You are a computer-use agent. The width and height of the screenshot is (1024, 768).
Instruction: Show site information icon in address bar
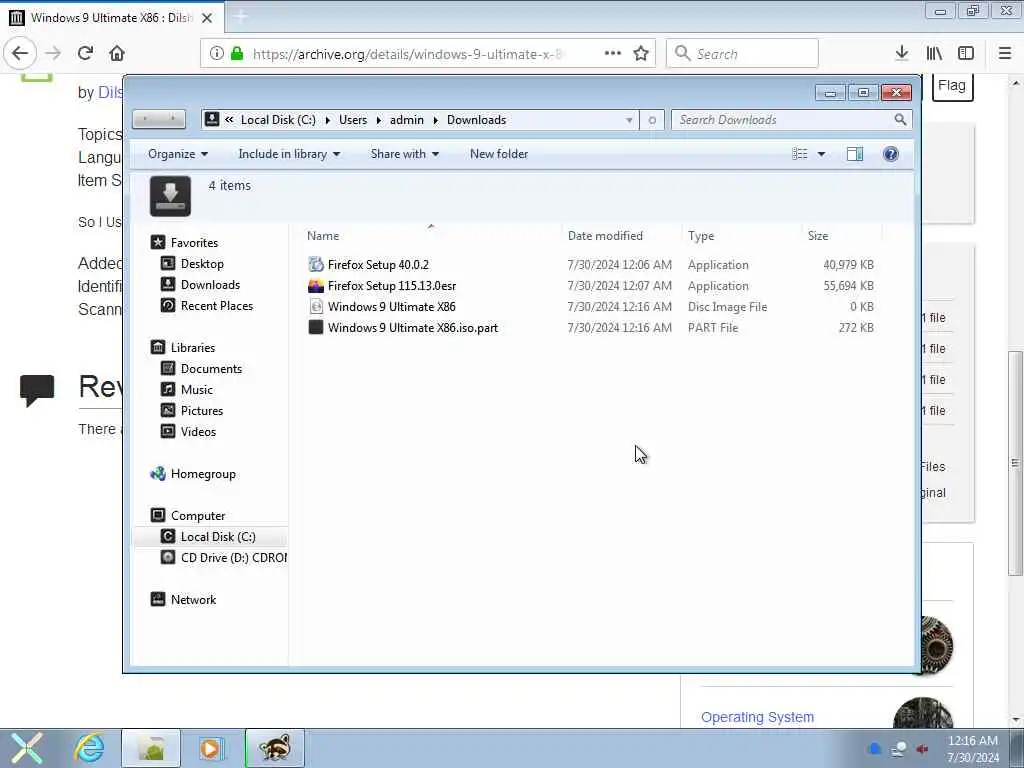[217, 54]
